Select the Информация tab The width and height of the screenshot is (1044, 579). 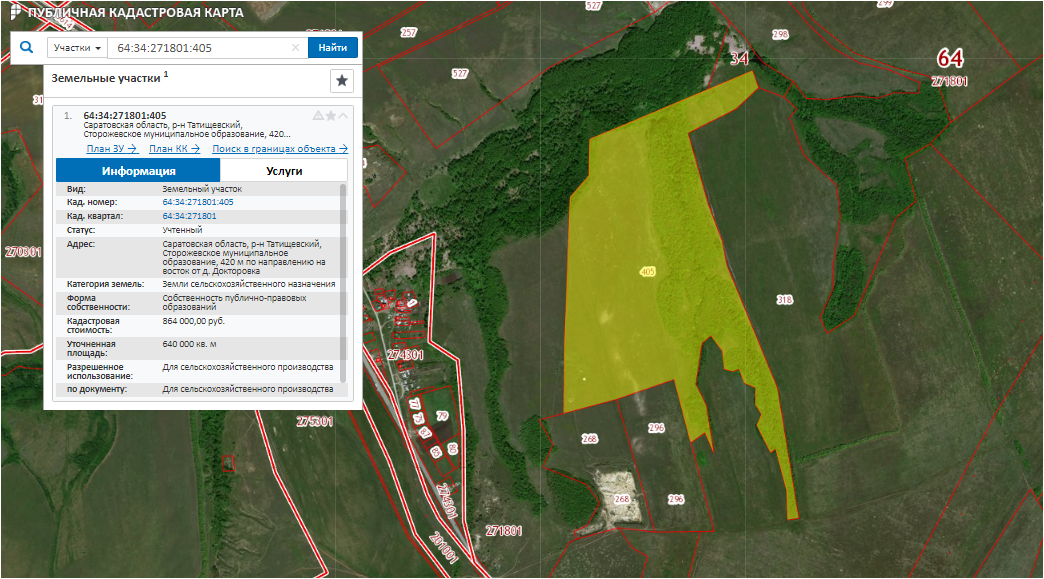pyautogui.click(x=138, y=170)
